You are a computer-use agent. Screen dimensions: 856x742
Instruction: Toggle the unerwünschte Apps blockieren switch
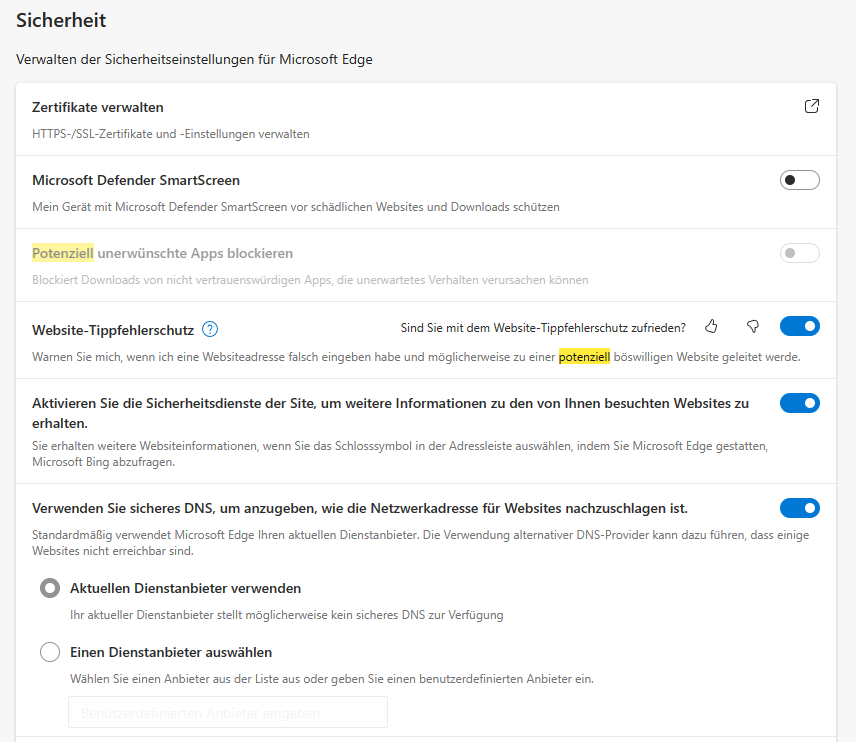(x=799, y=253)
